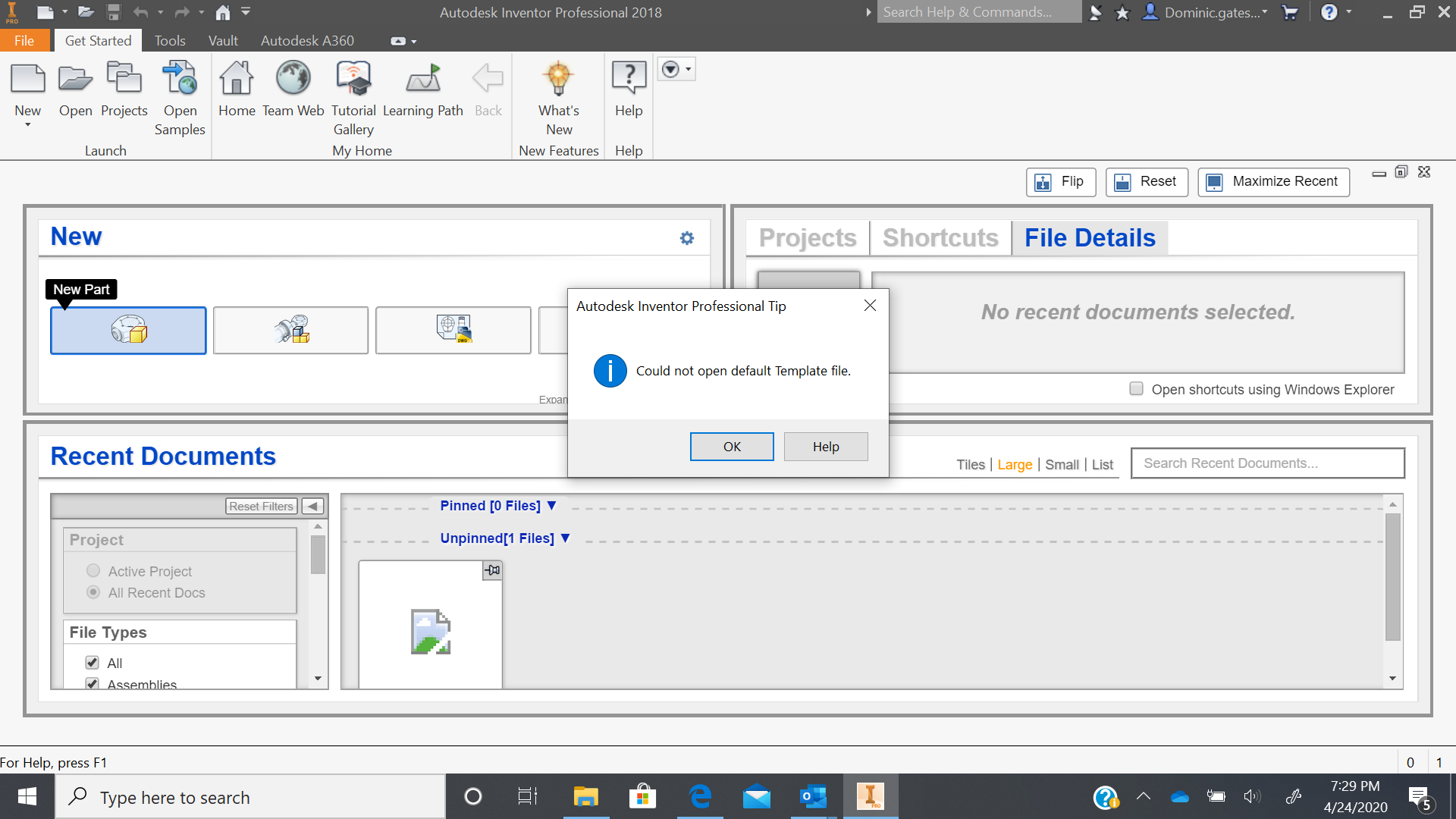The width and height of the screenshot is (1456, 819).
Task: Open the Tools ribbon tab
Action: (x=170, y=40)
